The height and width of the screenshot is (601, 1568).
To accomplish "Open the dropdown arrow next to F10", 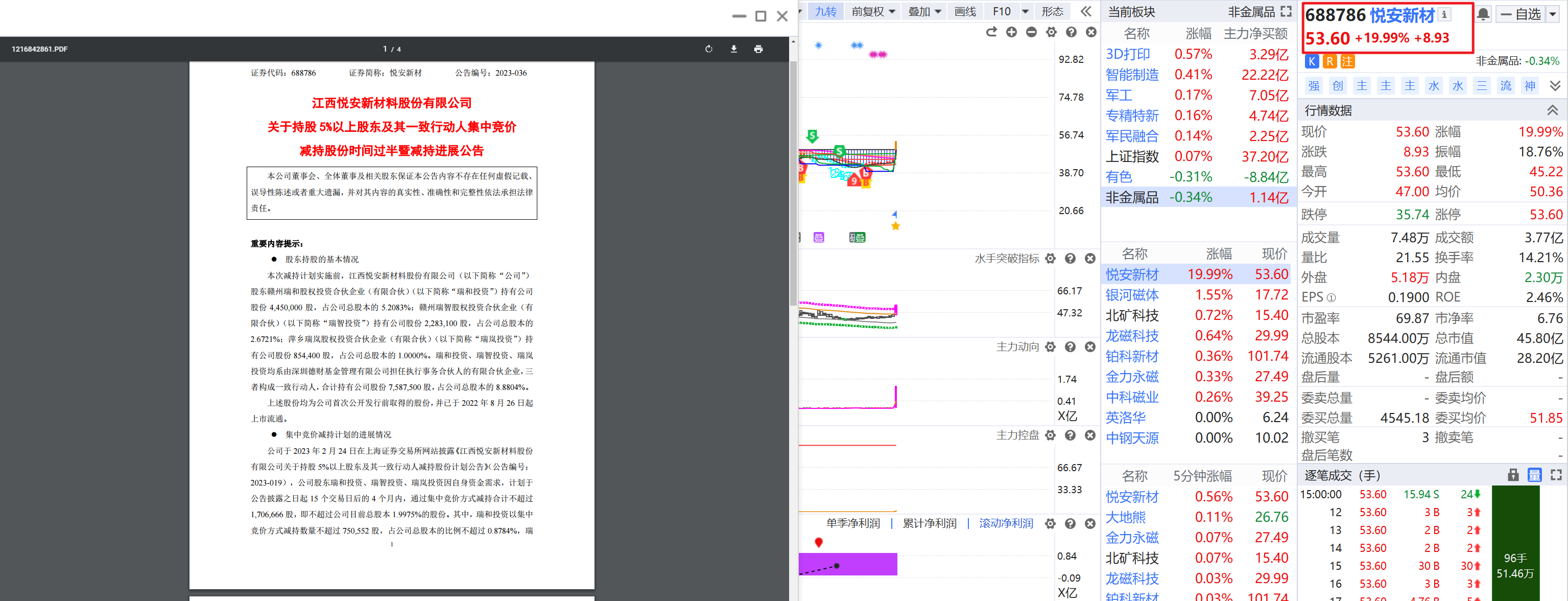I will coord(1025,12).
